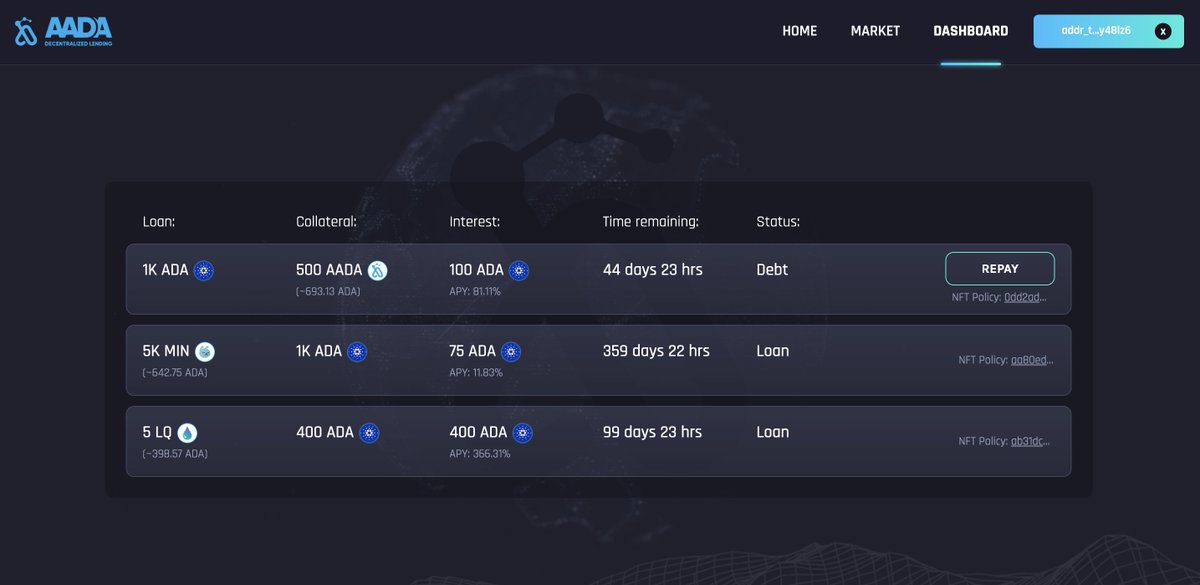Click the 'Loan:' column header
The height and width of the screenshot is (585, 1200).
(x=159, y=221)
